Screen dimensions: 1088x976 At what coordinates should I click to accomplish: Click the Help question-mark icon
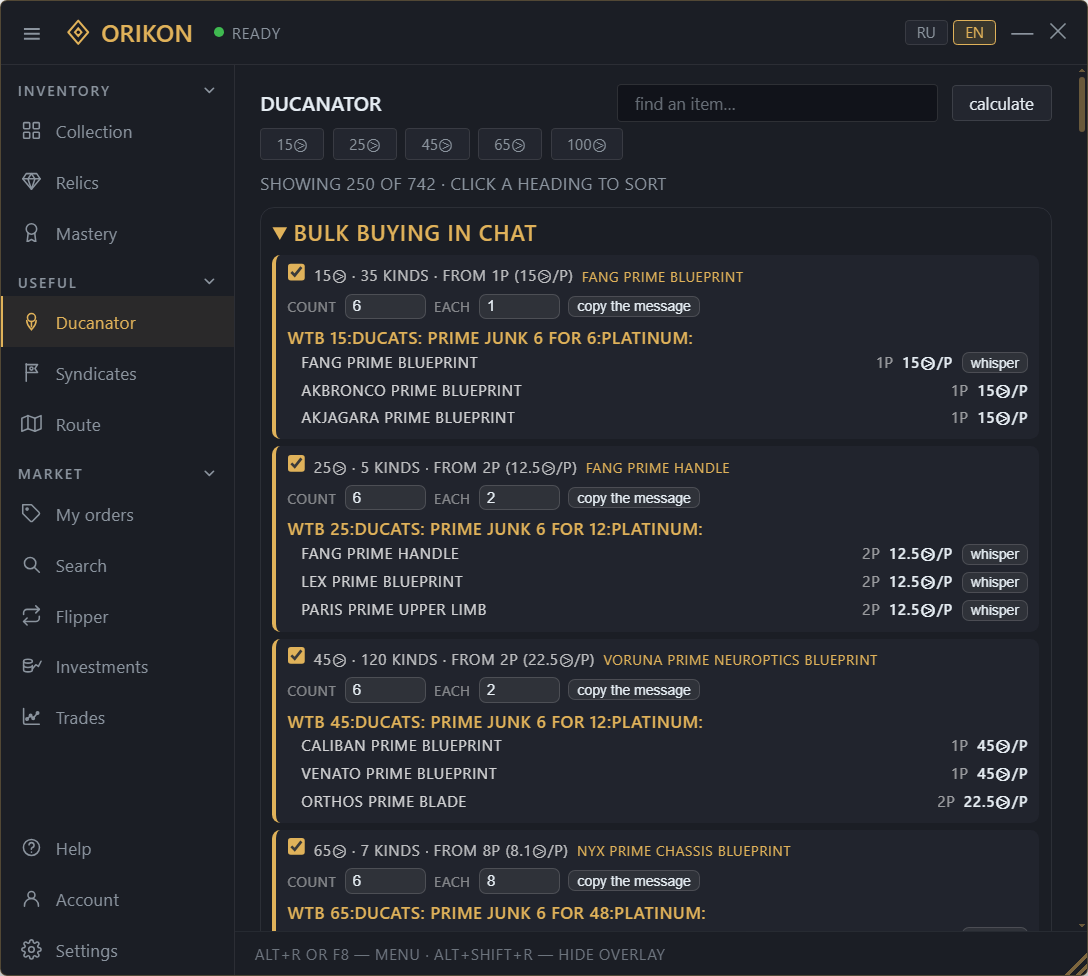(31, 848)
